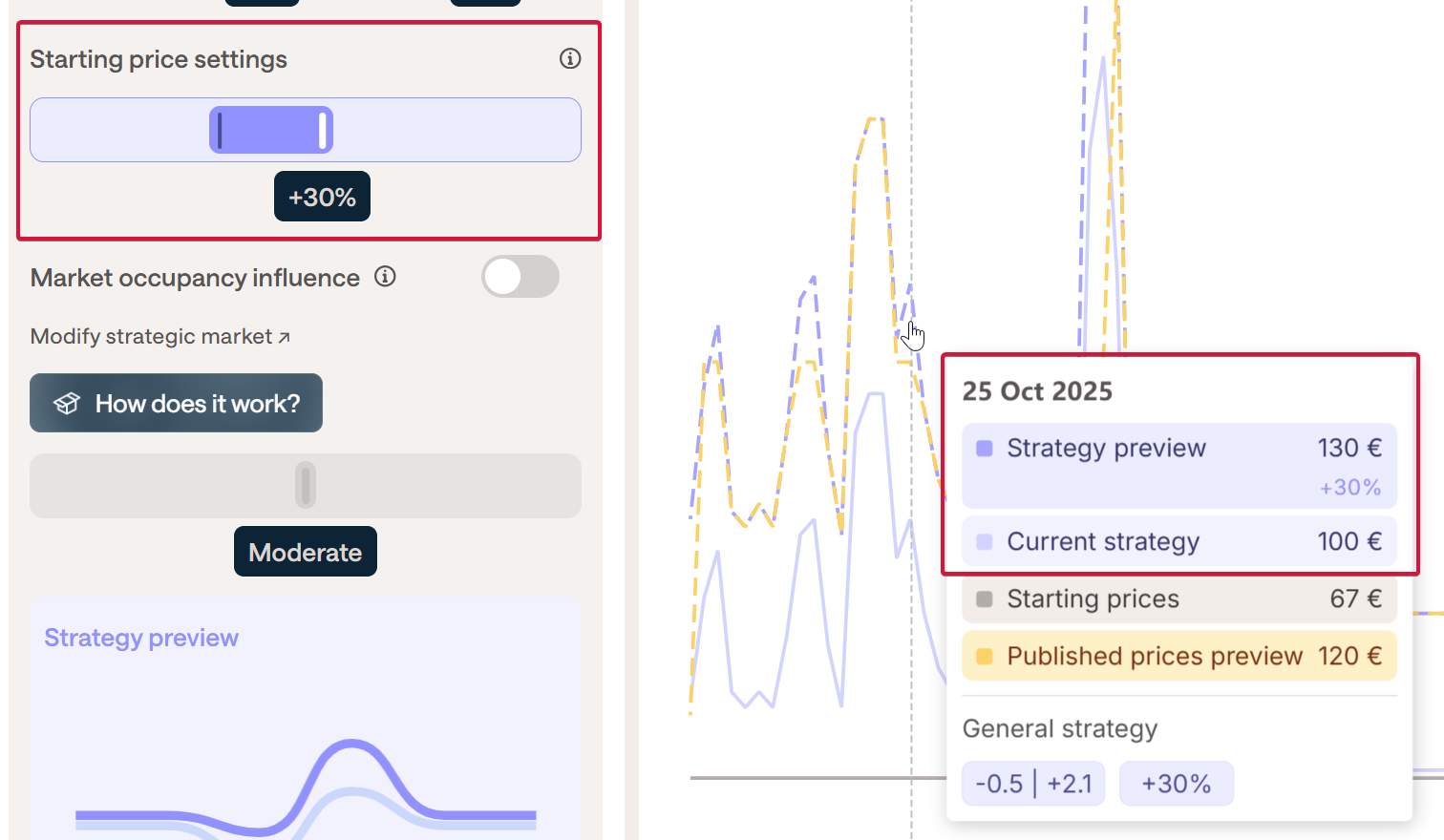The image size is (1444, 840).
Task: Toggle Market occupancy influence switch
Action: pyautogui.click(x=520, y=277)
